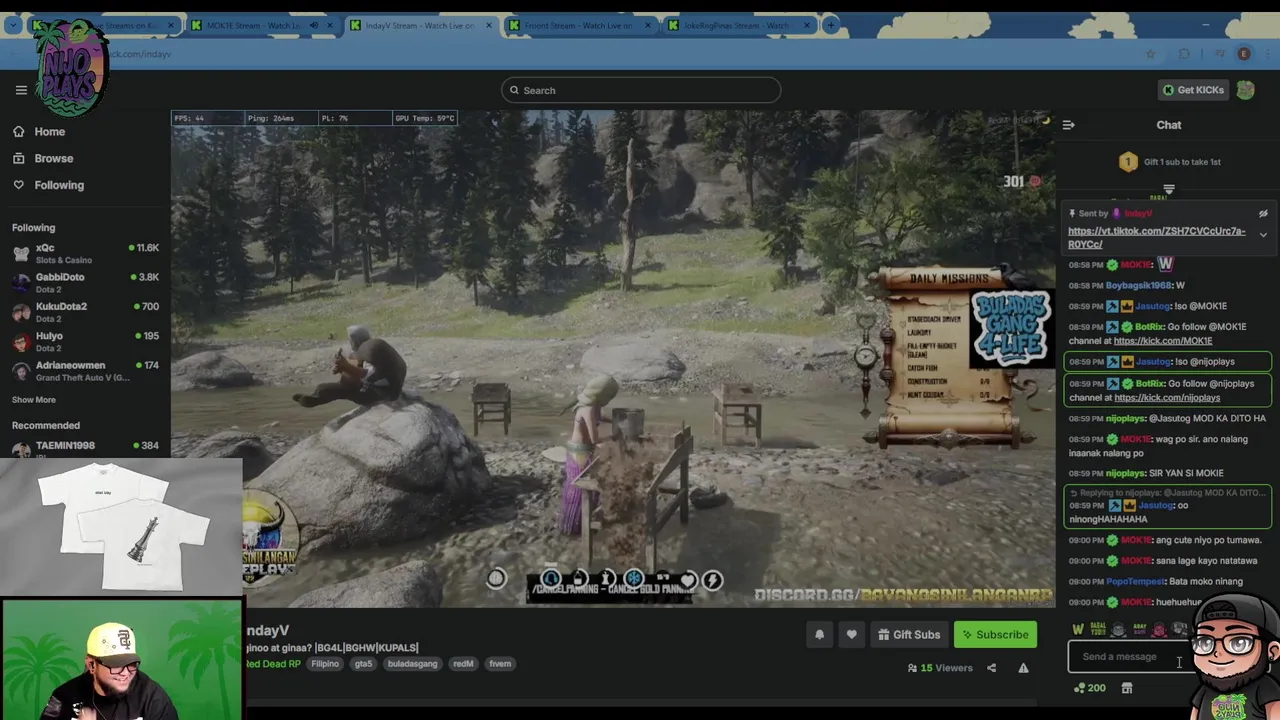Click the redM tag
1280x720 pixels.
(463, 664)
